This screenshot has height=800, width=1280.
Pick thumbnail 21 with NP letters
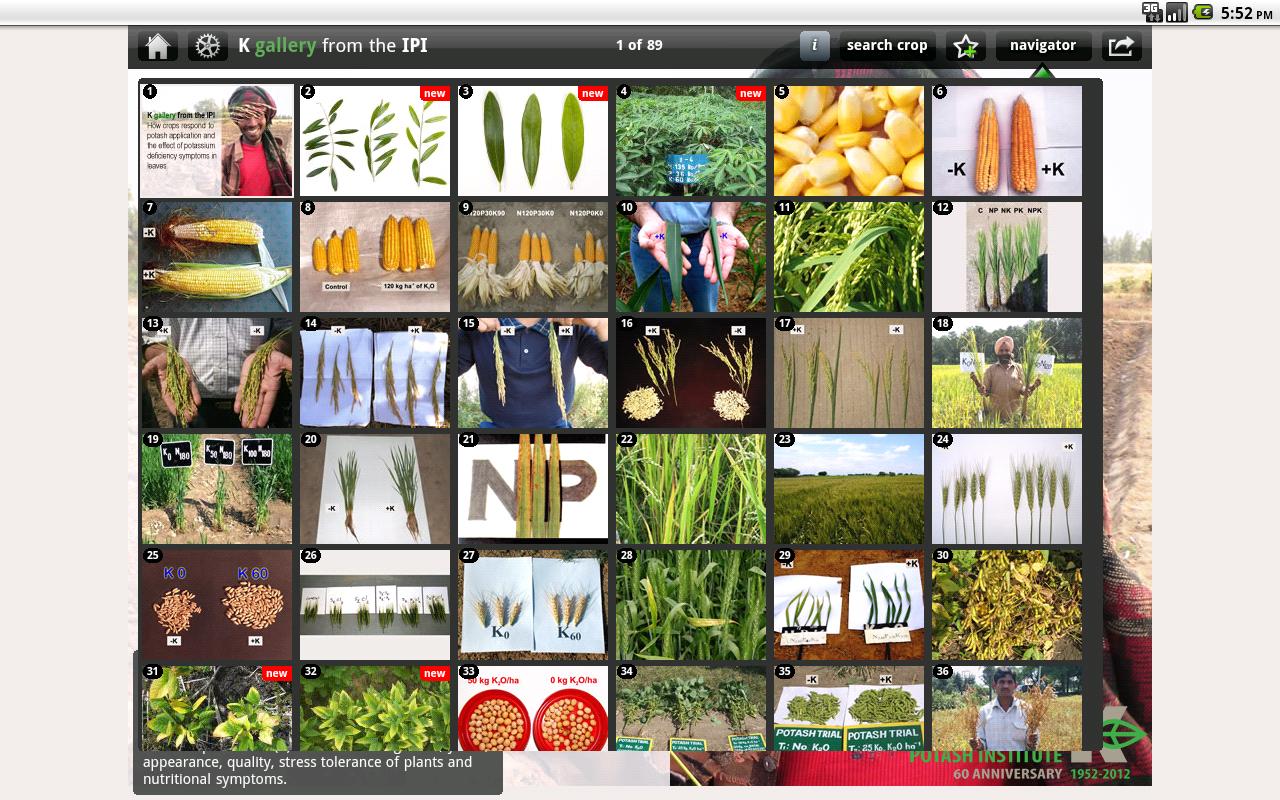click(533, 489)
